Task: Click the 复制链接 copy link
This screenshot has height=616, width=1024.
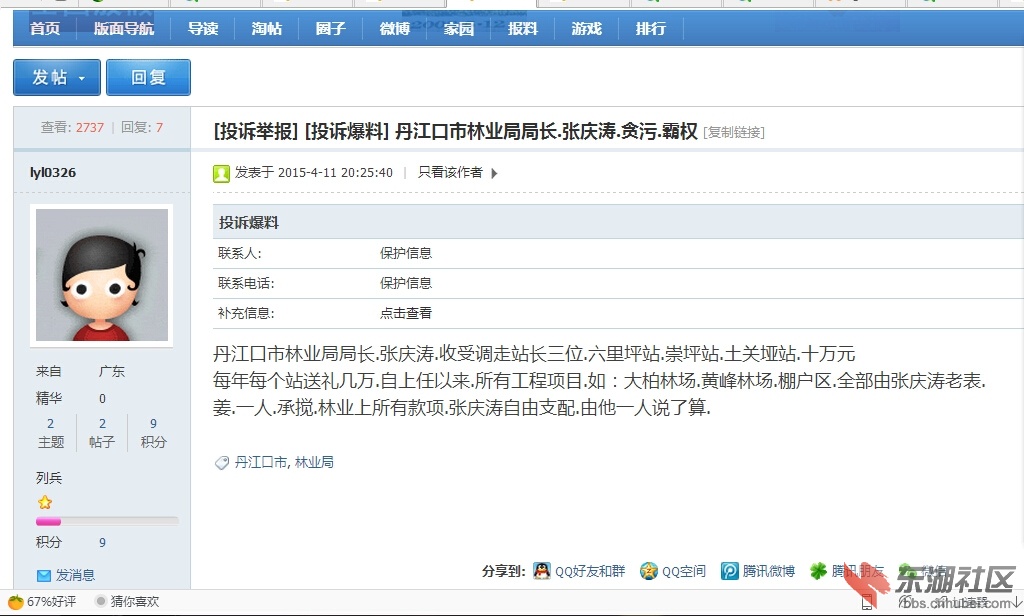Action: point(733,133)
